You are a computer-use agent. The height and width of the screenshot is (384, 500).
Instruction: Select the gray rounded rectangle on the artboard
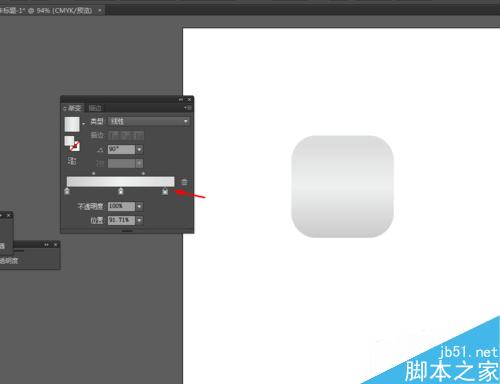(343, 186)
